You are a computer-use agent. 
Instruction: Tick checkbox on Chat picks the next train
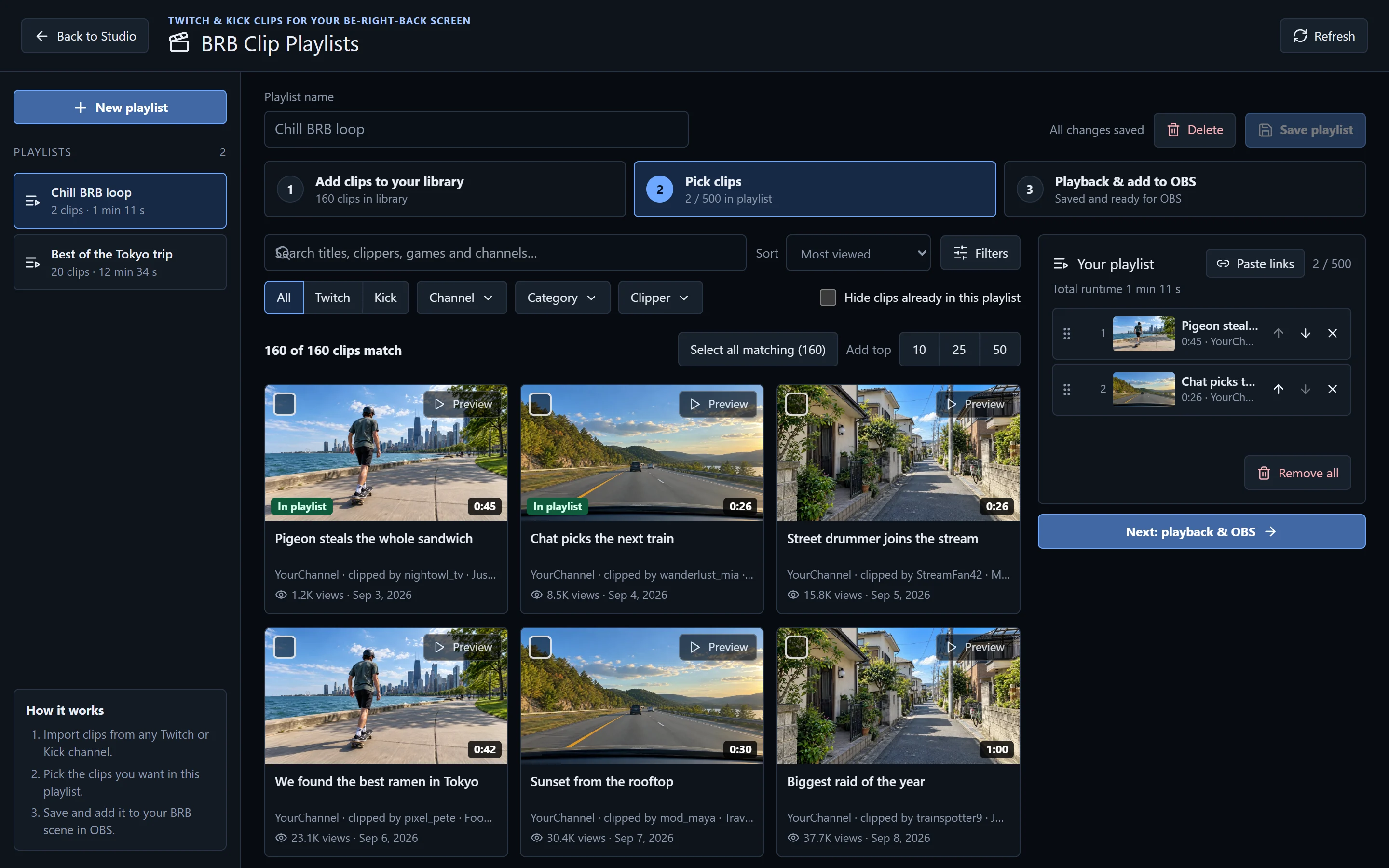pos(540,404)
